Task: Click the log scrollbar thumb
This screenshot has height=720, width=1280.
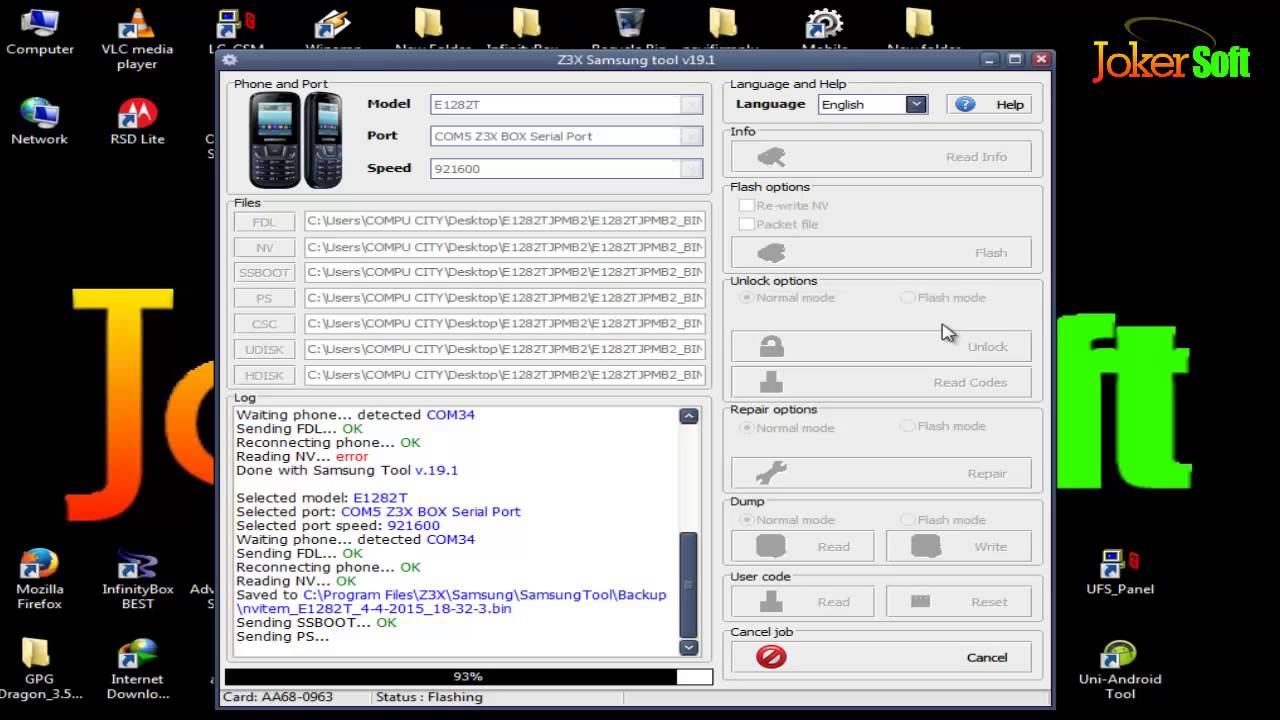Action: 688,585
